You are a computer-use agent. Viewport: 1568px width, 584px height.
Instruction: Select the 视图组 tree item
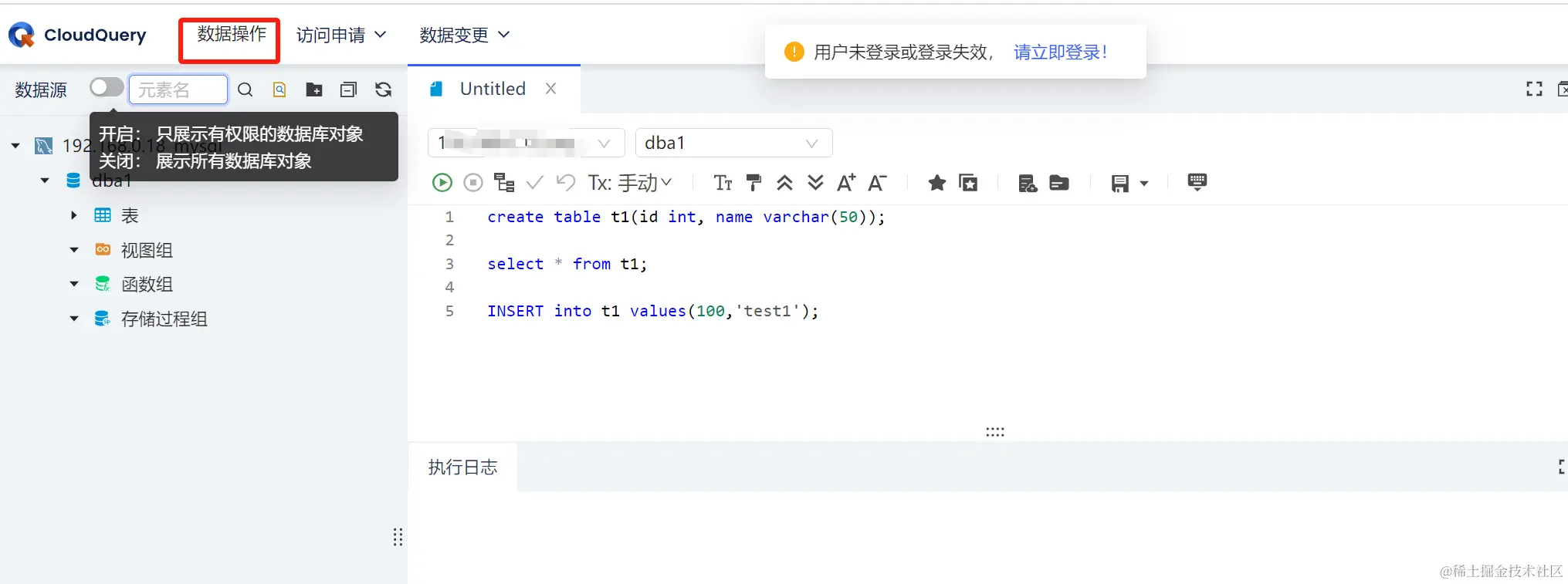click(x=147, y=250)
